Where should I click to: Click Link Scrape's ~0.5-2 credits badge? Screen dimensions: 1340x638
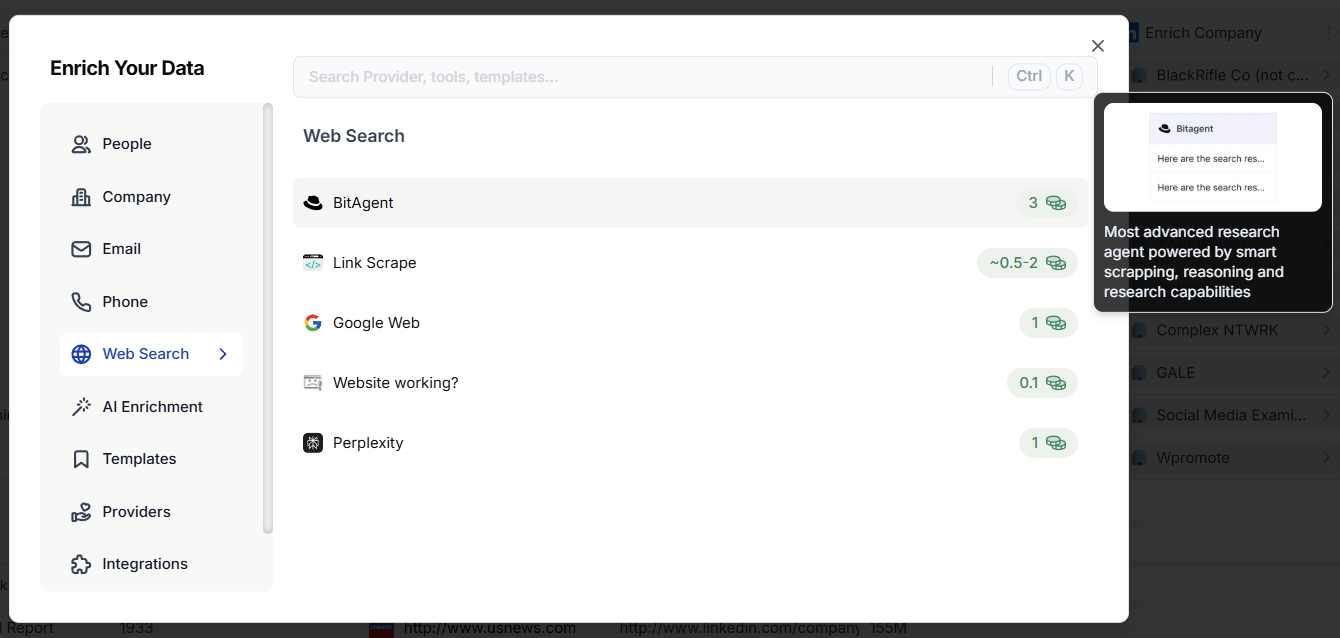(1027, 263)
